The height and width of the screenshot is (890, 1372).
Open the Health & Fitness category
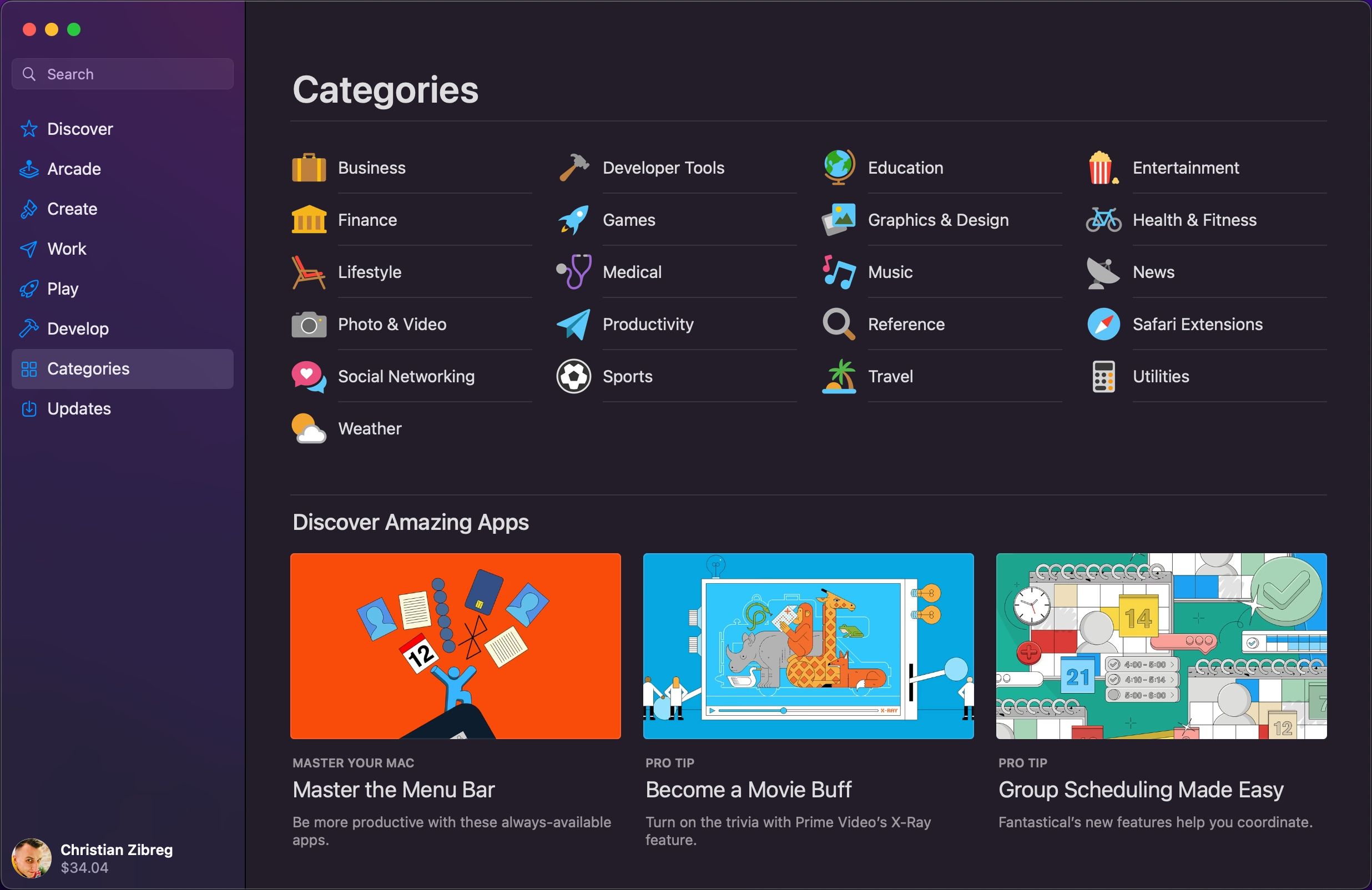[1192, 219]
